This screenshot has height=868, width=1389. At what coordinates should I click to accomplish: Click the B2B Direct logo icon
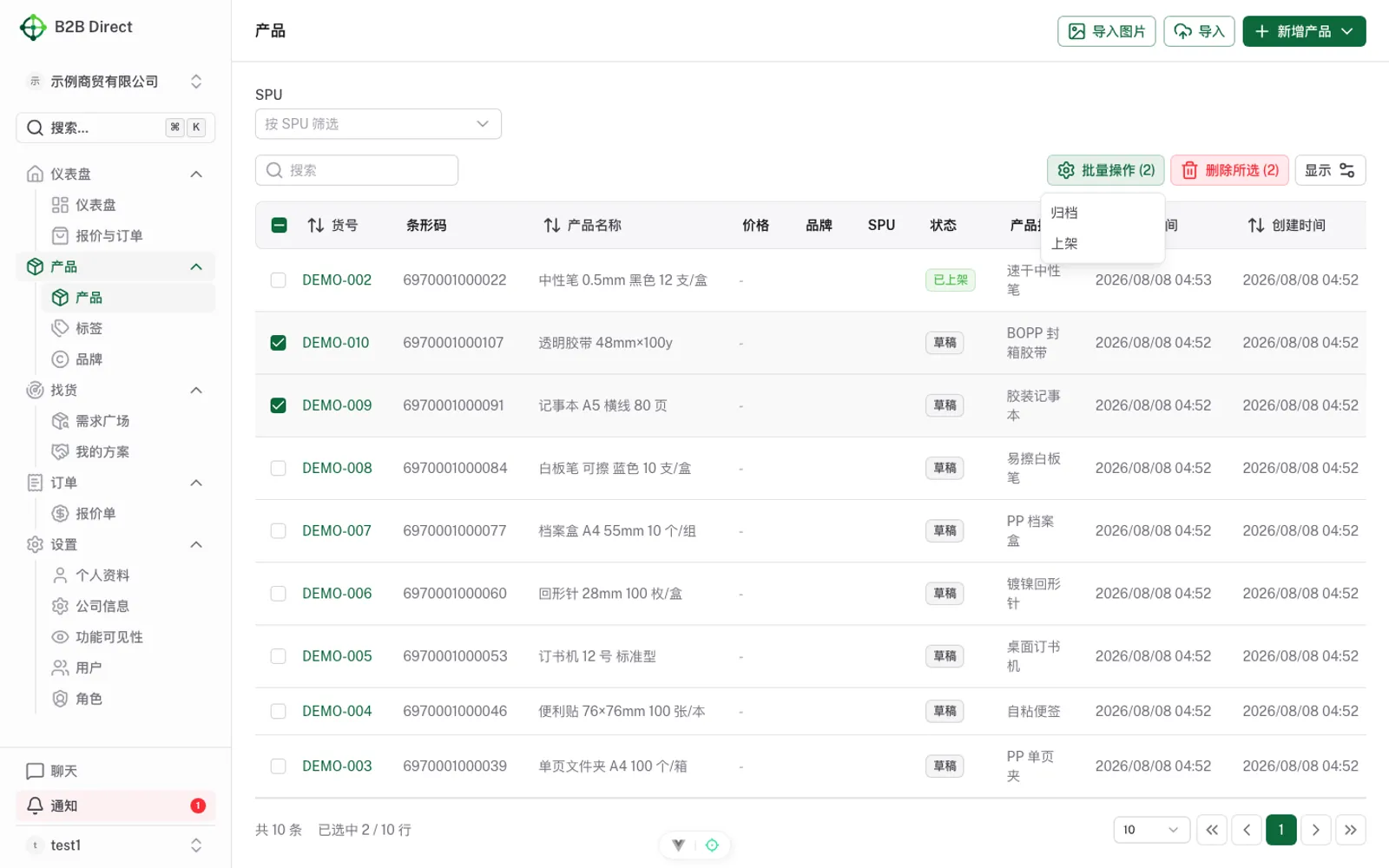pos(33,28)
